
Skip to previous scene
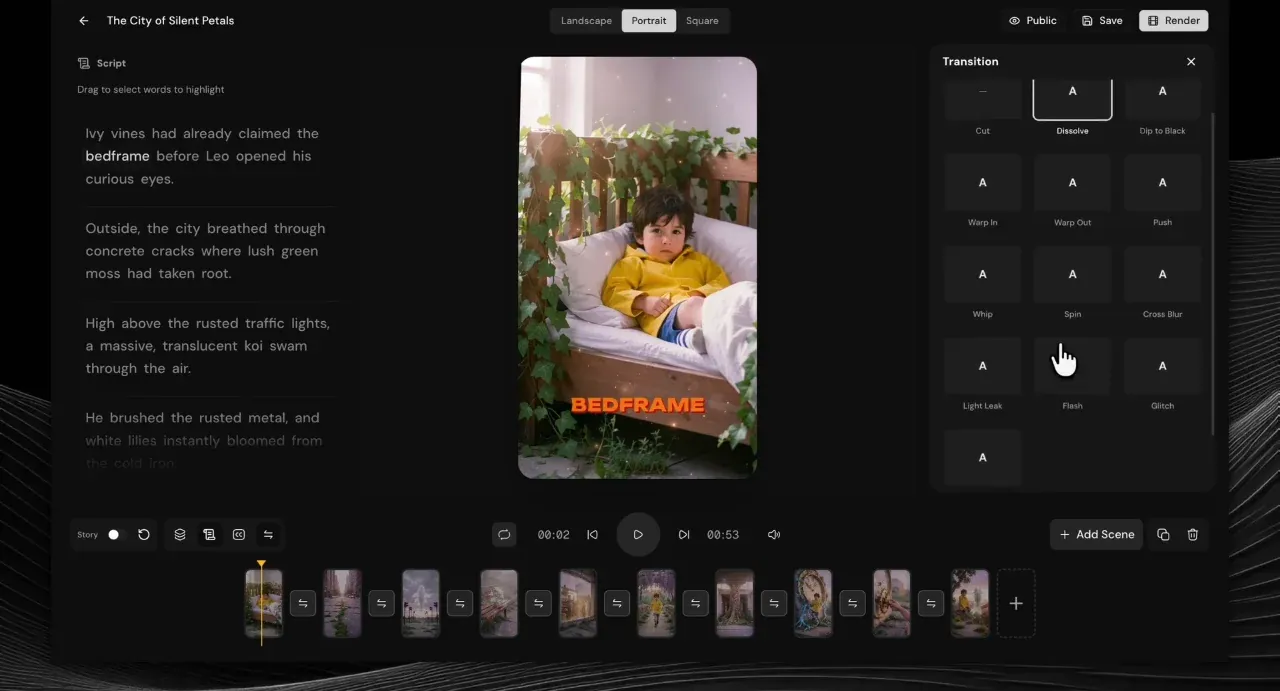[x=592, y=535]
